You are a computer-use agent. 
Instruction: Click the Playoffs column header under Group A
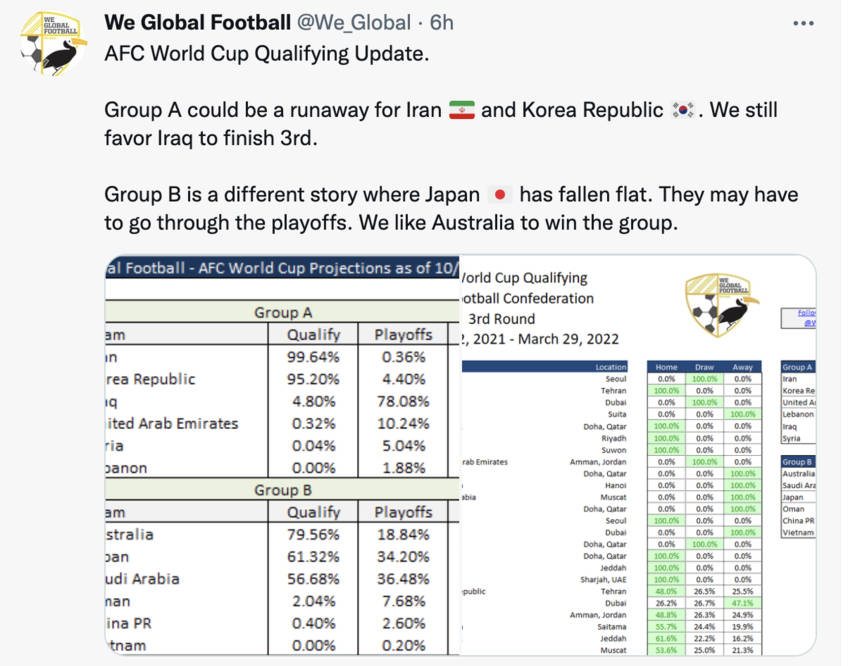[x=403, y=335]
